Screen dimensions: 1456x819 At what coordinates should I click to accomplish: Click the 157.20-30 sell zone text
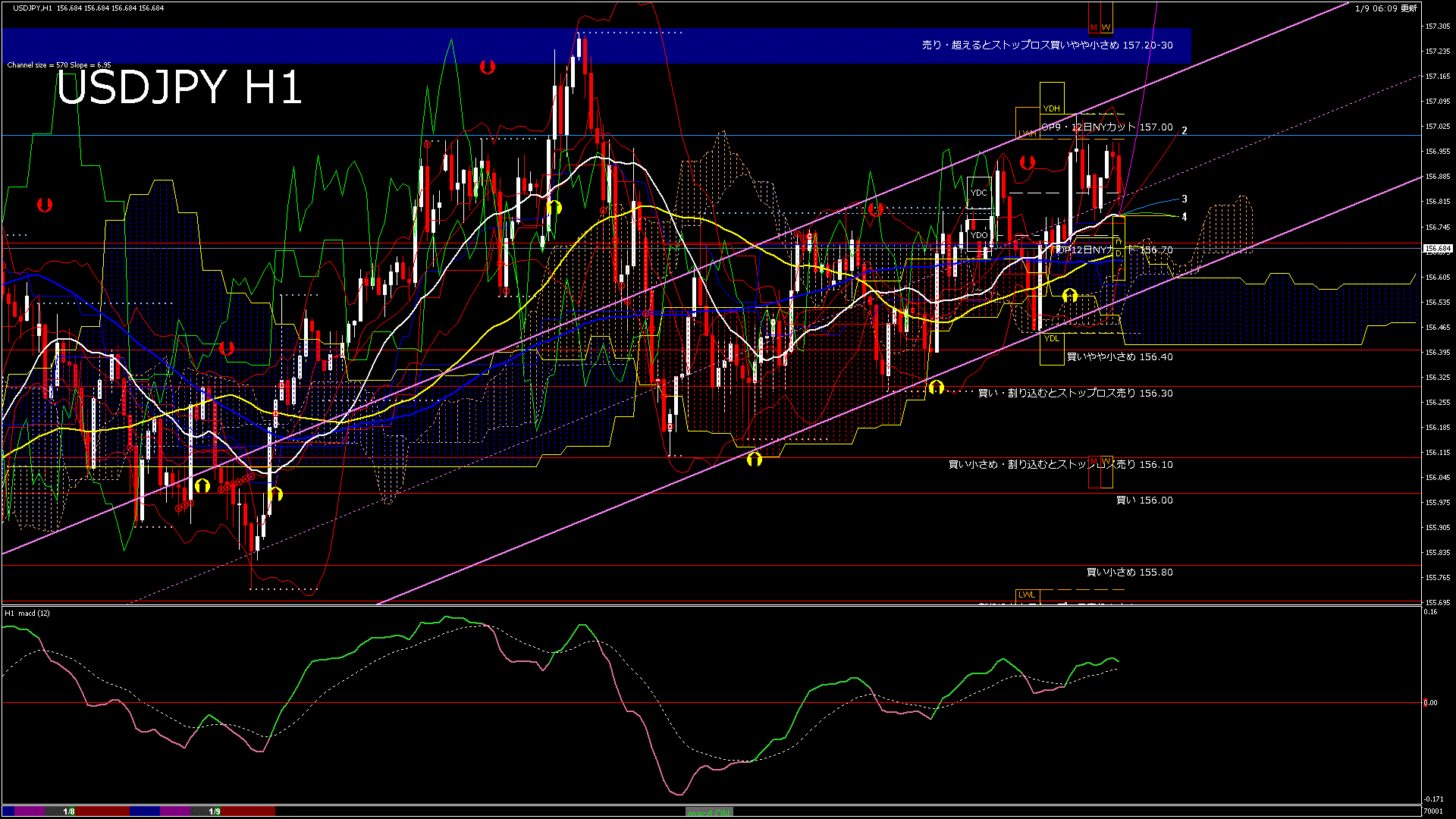pyautogui.click(x=1046, y=45)
